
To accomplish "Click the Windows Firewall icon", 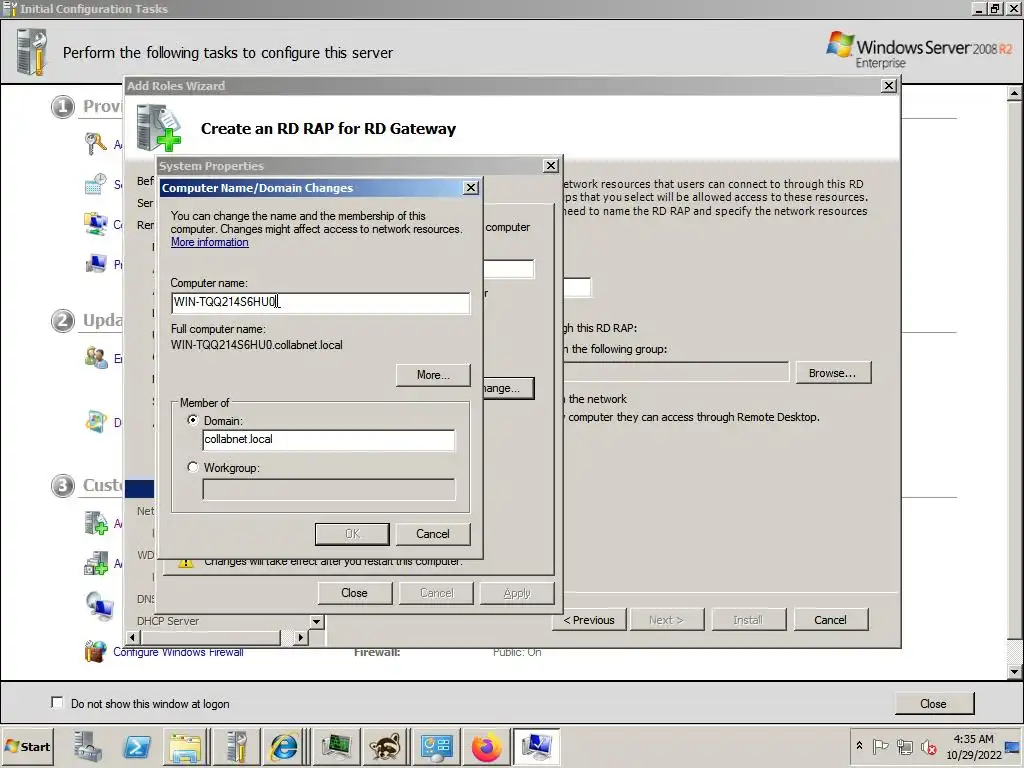I will click(x=95, y=651).
